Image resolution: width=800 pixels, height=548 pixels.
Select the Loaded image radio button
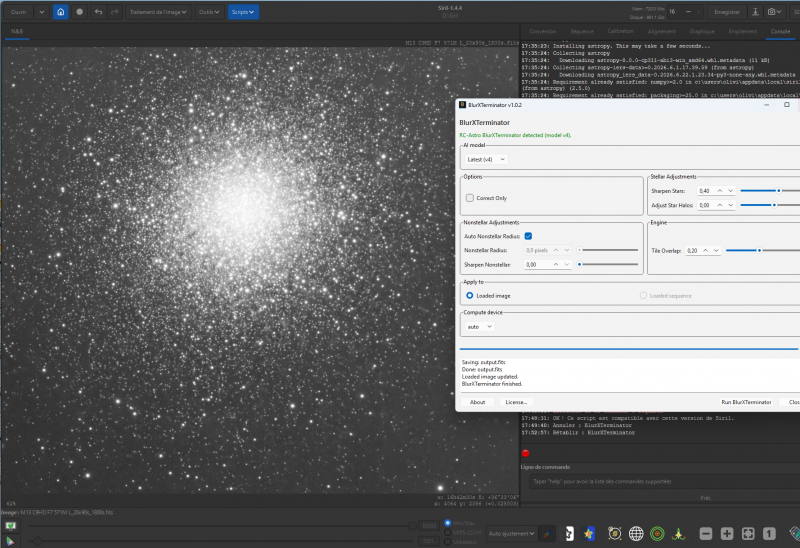tap(470, 296)
